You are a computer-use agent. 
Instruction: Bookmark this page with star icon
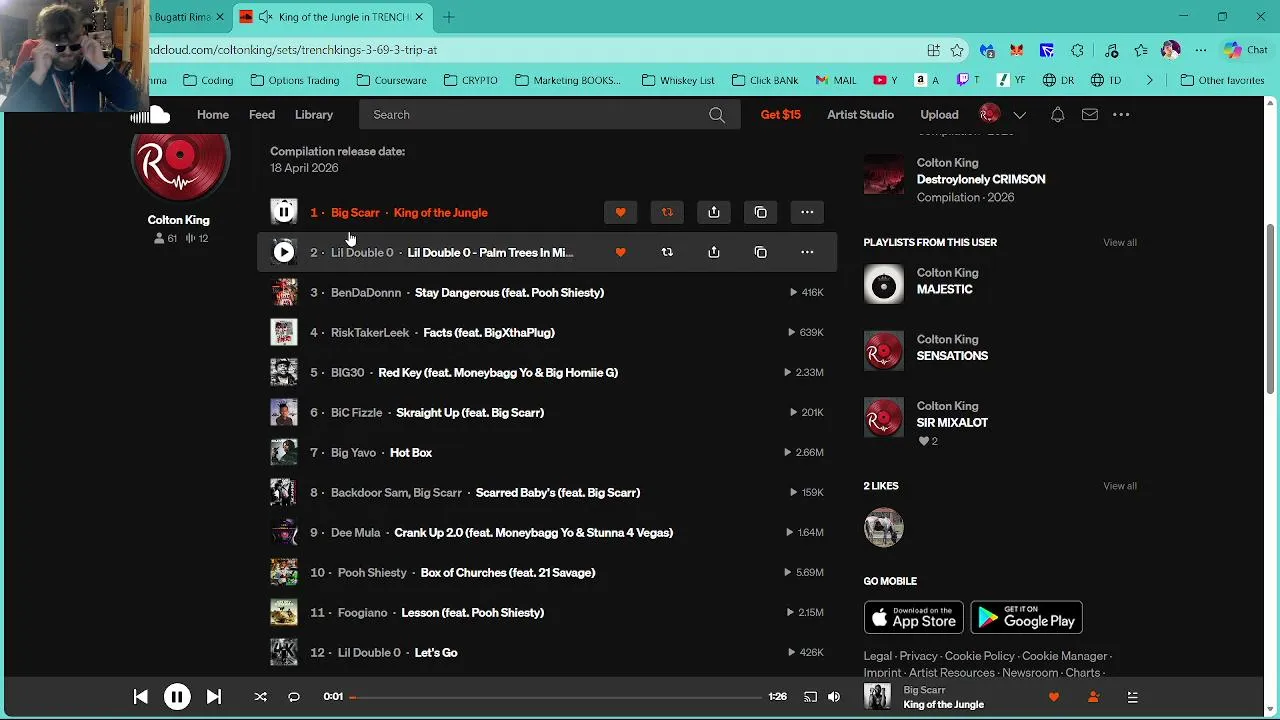point(957,50)
